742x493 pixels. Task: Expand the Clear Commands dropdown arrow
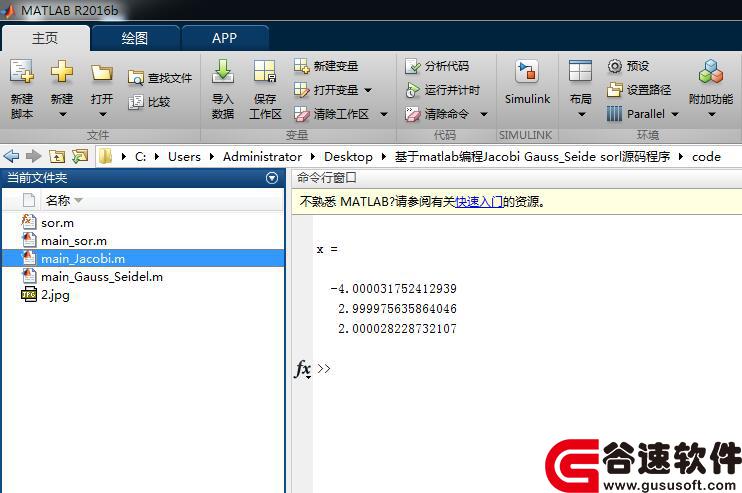point(483,114)
